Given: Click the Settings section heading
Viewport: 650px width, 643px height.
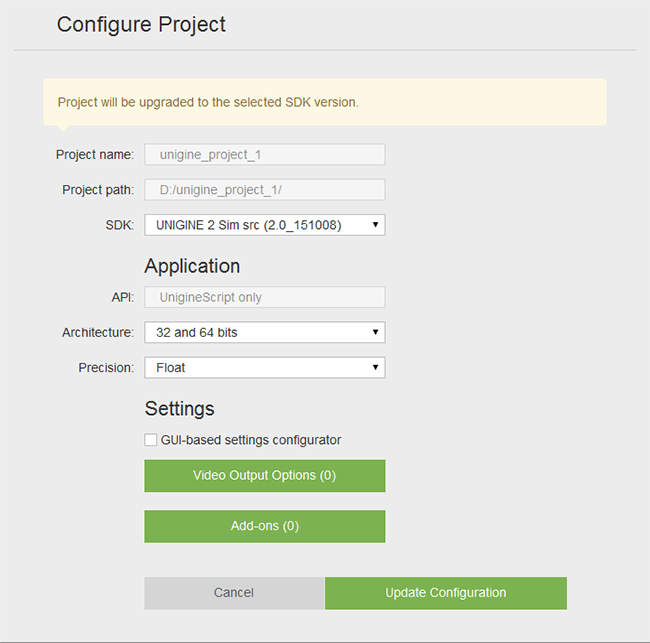Looking at the screenshot, I should [x=179, y=408].
